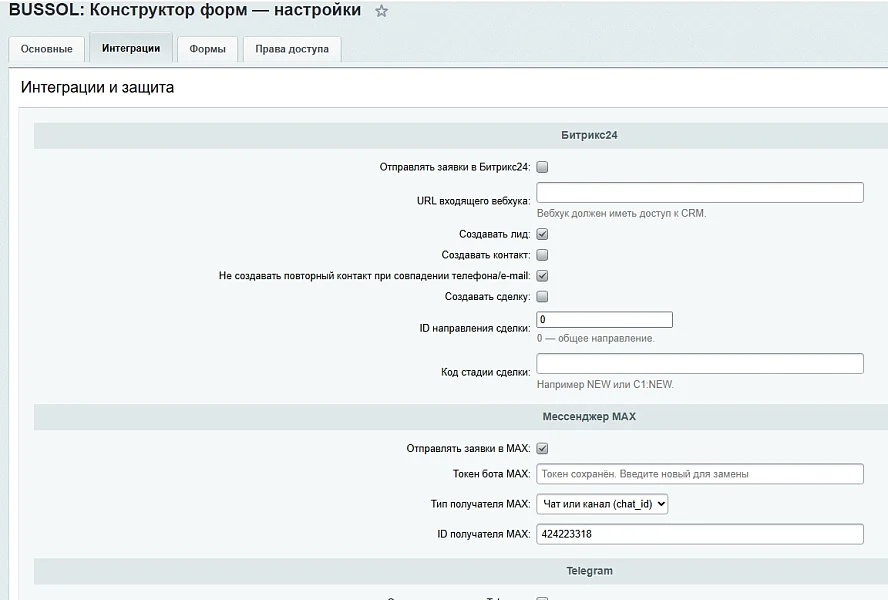Toggle Не создавать повторный контакт checkbox
The width and height of the screenshot is (888, 600).
click(x=542, y=276)
